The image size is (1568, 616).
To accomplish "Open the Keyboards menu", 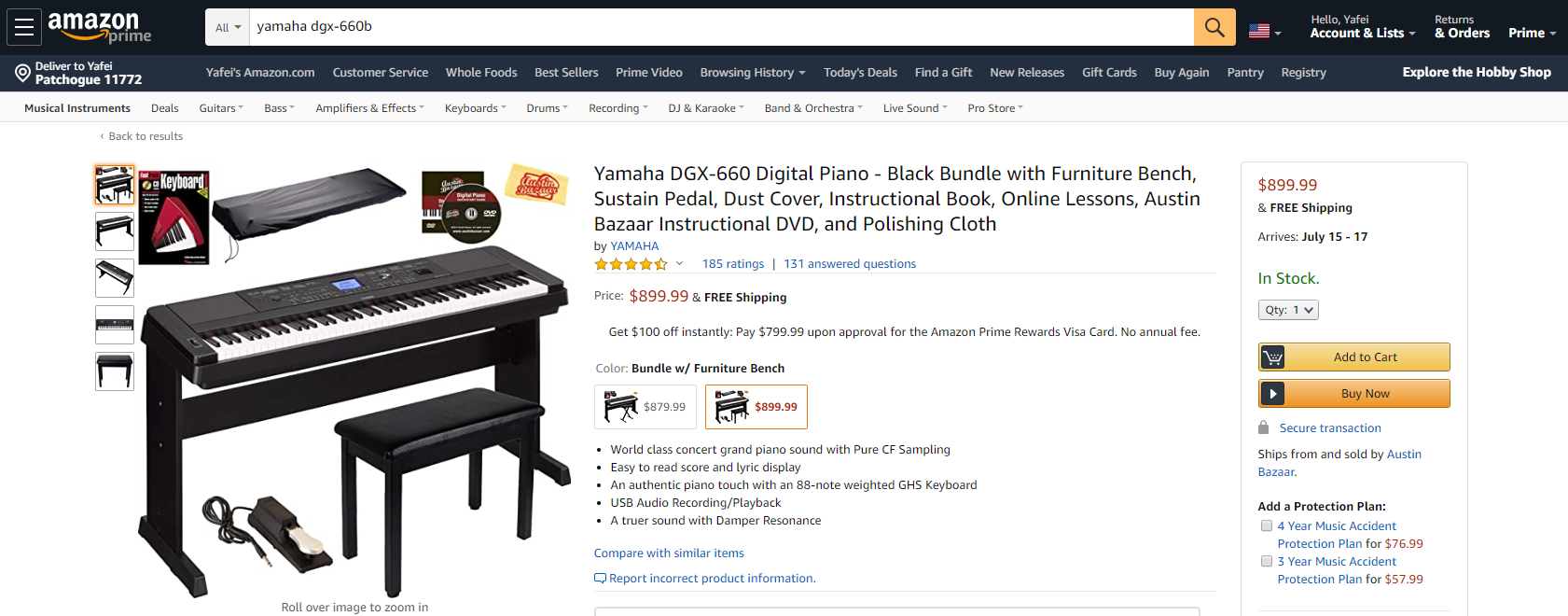I will pyautogui.click(x=475, y=108).
